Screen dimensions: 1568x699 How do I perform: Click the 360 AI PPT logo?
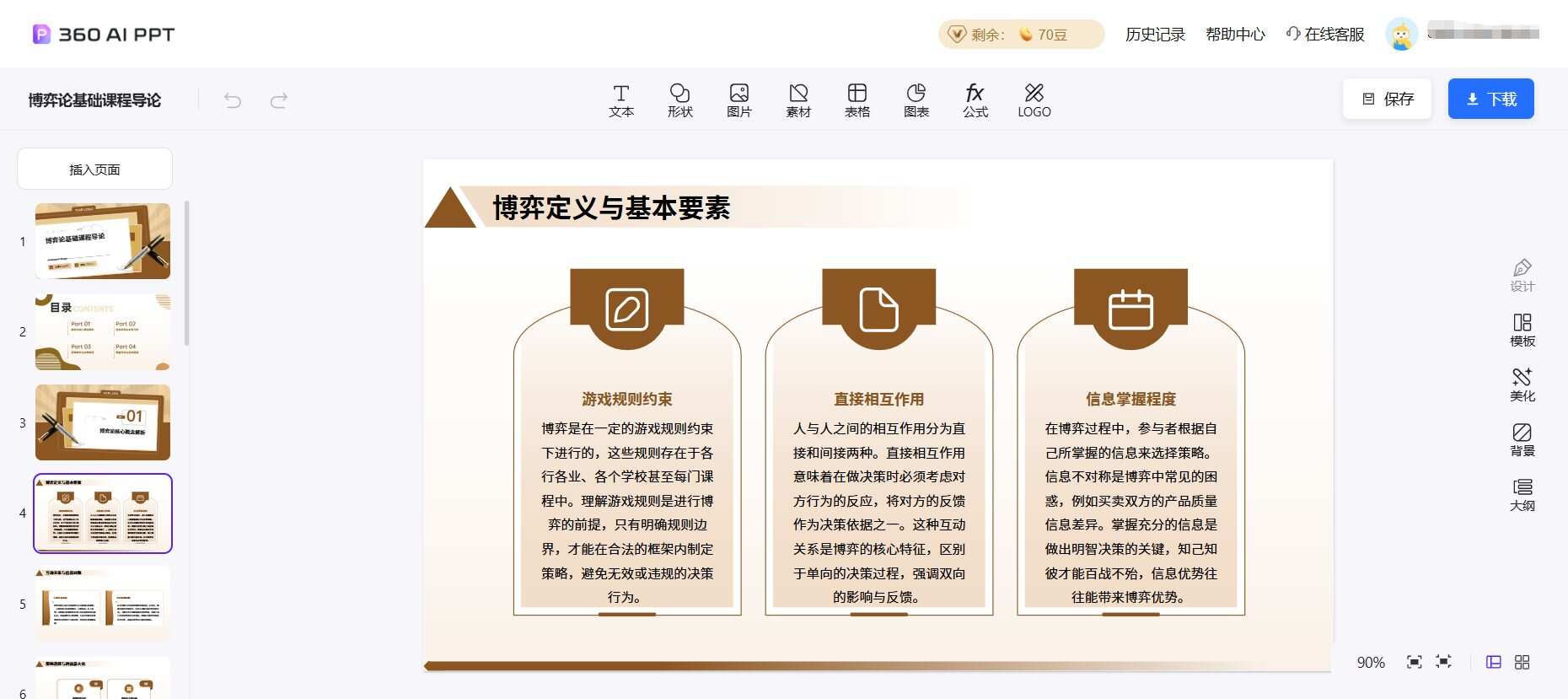point(104,35)
